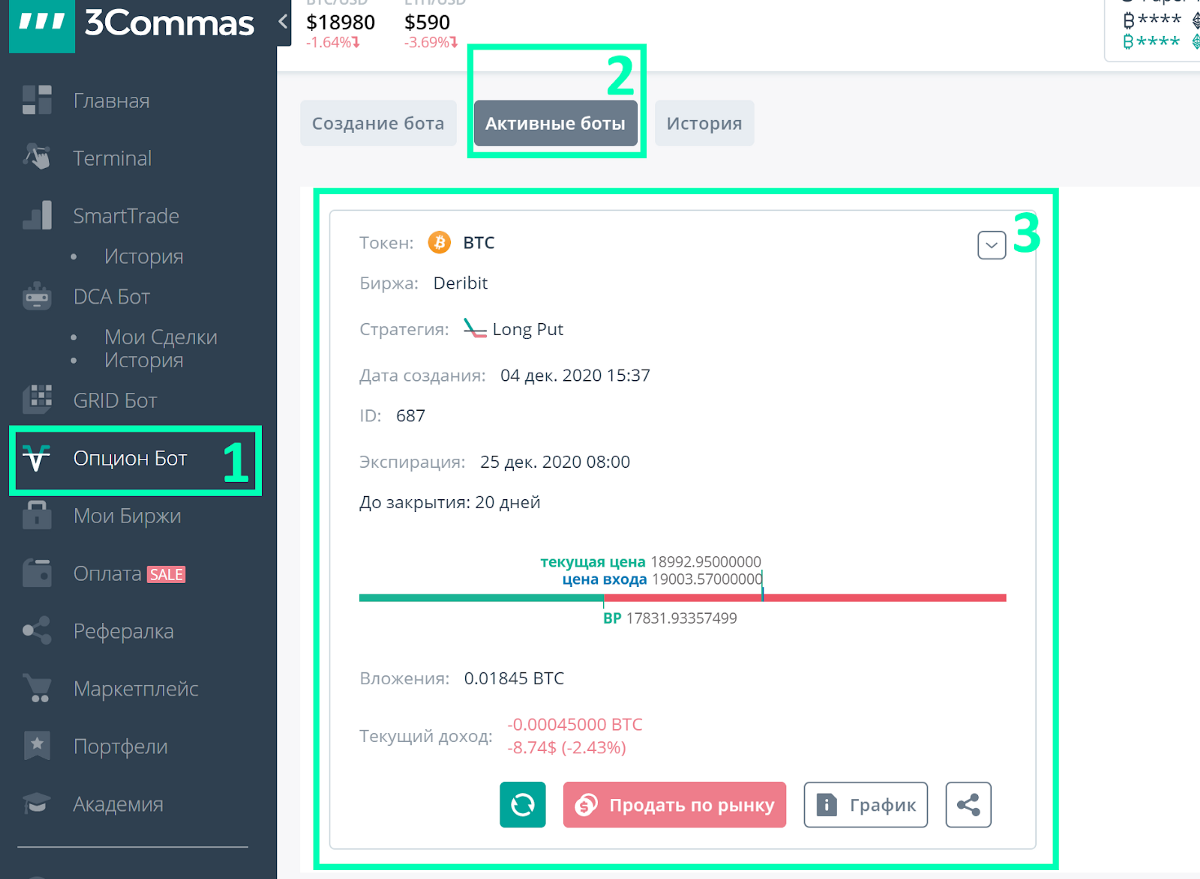Click the -0.00045000 BTC income value

(575, 725)
